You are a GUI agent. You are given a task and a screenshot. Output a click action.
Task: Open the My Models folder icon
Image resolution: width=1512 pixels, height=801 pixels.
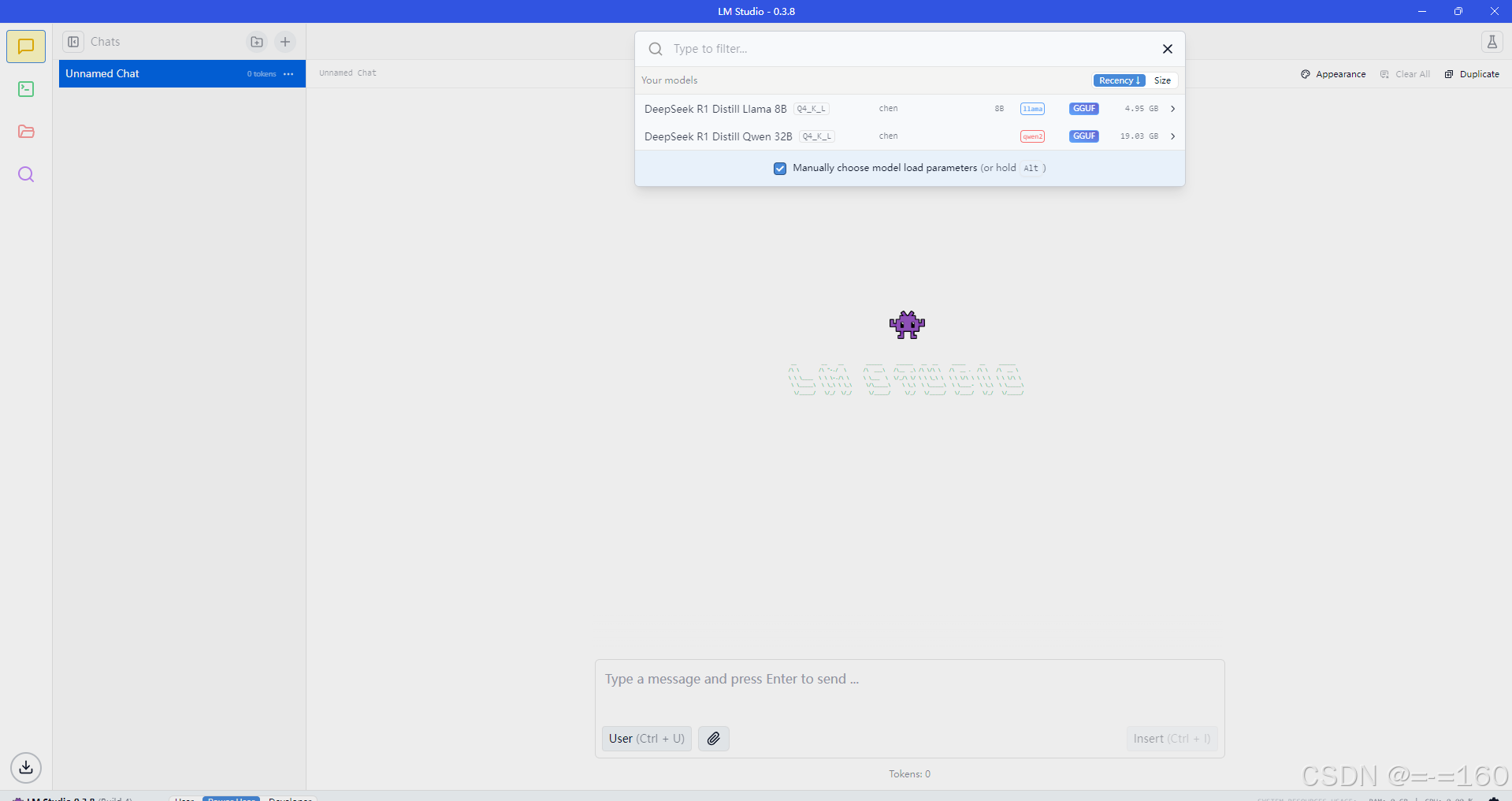[x=26, y=132]
